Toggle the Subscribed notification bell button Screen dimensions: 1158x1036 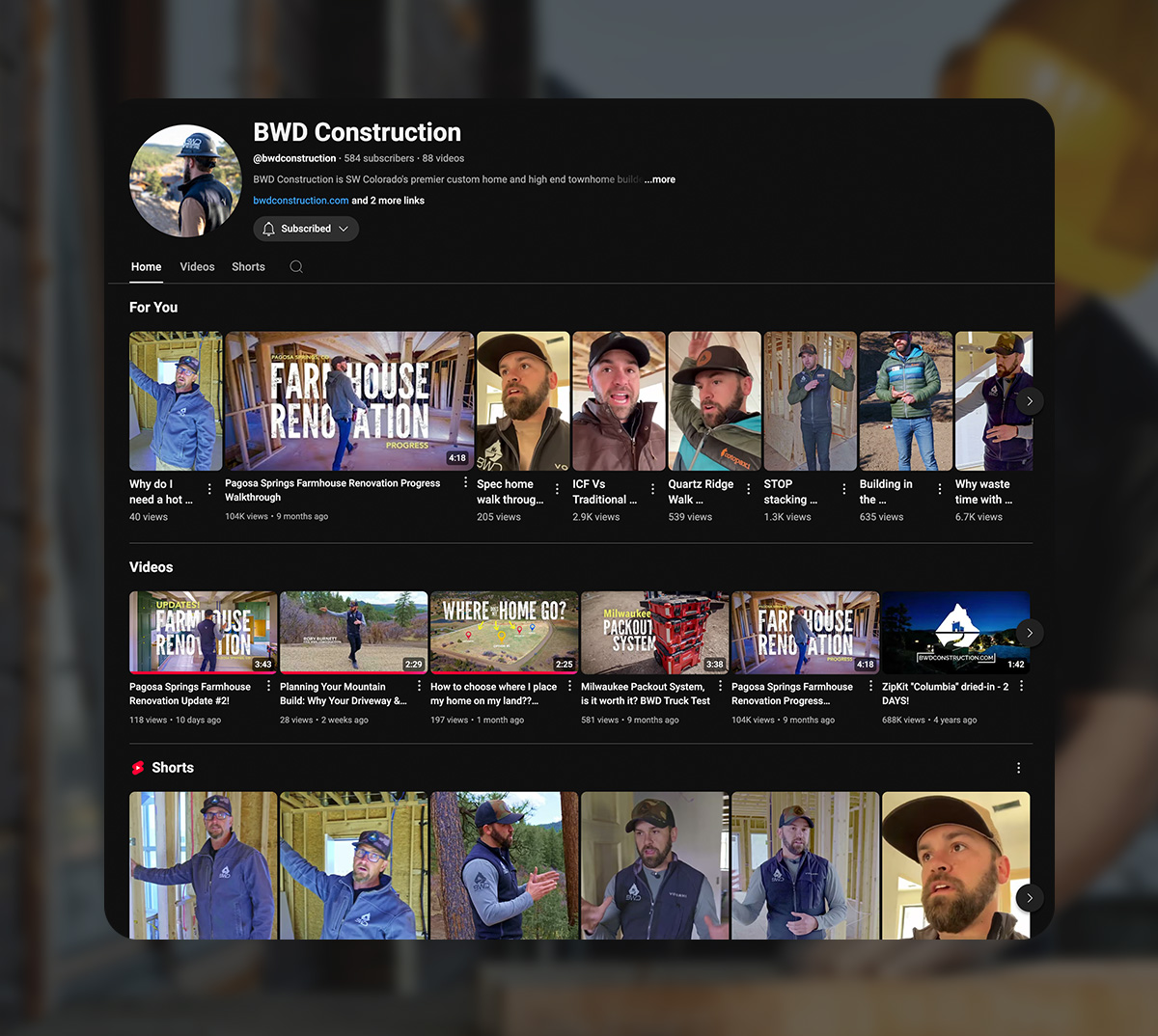pyautogui.click(x=306, y=229)
